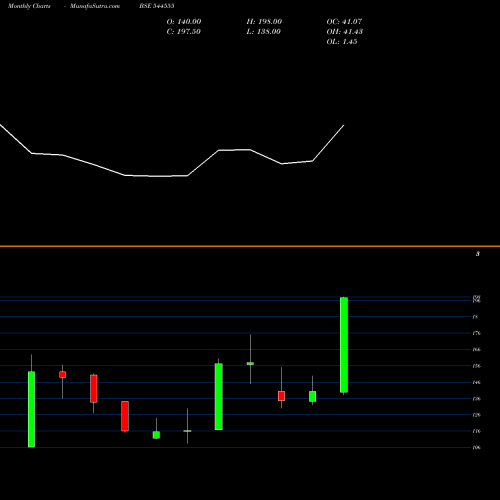Image resolution: width=500 pixels, height=500 pixels.
Task: Select the OH: 41.43 reading
Action: click(344, 32)
